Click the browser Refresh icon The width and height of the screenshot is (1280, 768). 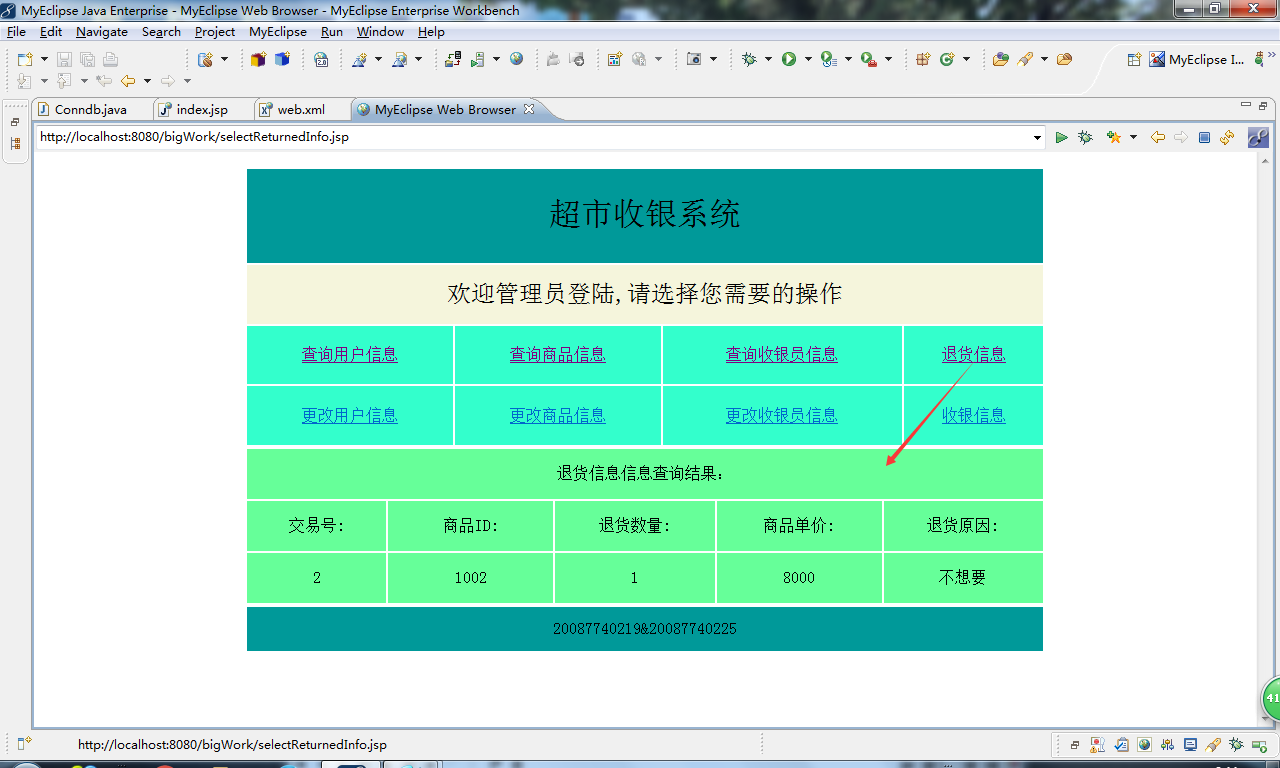coord(1227,137)
